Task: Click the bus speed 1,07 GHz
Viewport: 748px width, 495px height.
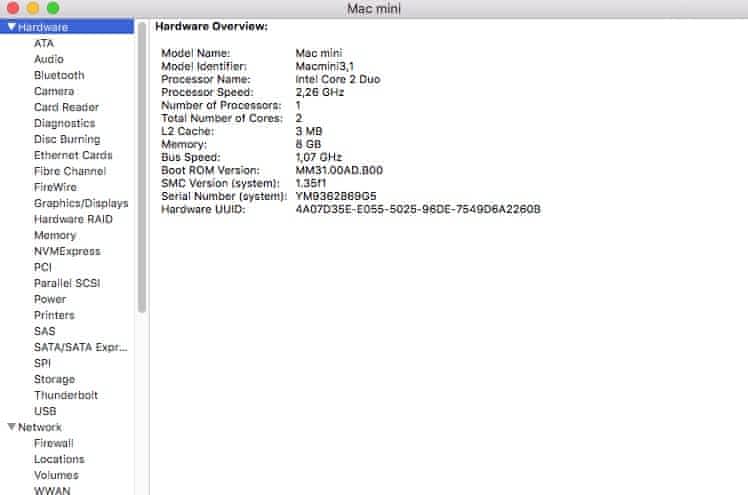Action: point(319,157)
